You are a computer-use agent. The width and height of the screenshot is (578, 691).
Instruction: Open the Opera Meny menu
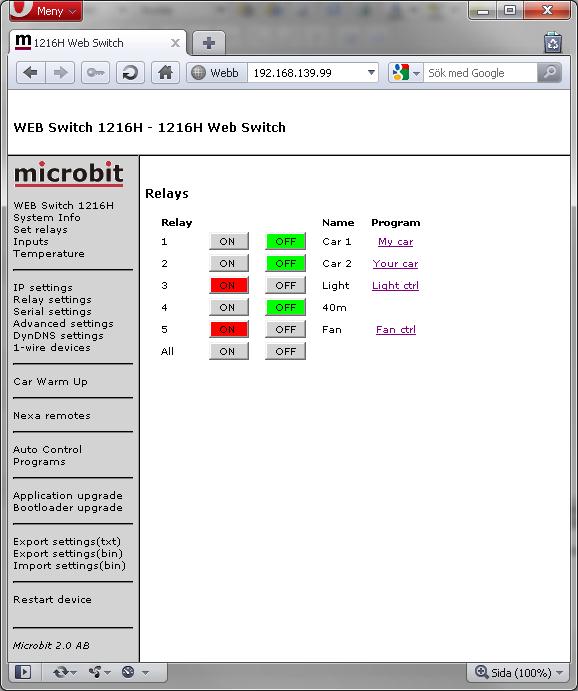pos(46,11)
